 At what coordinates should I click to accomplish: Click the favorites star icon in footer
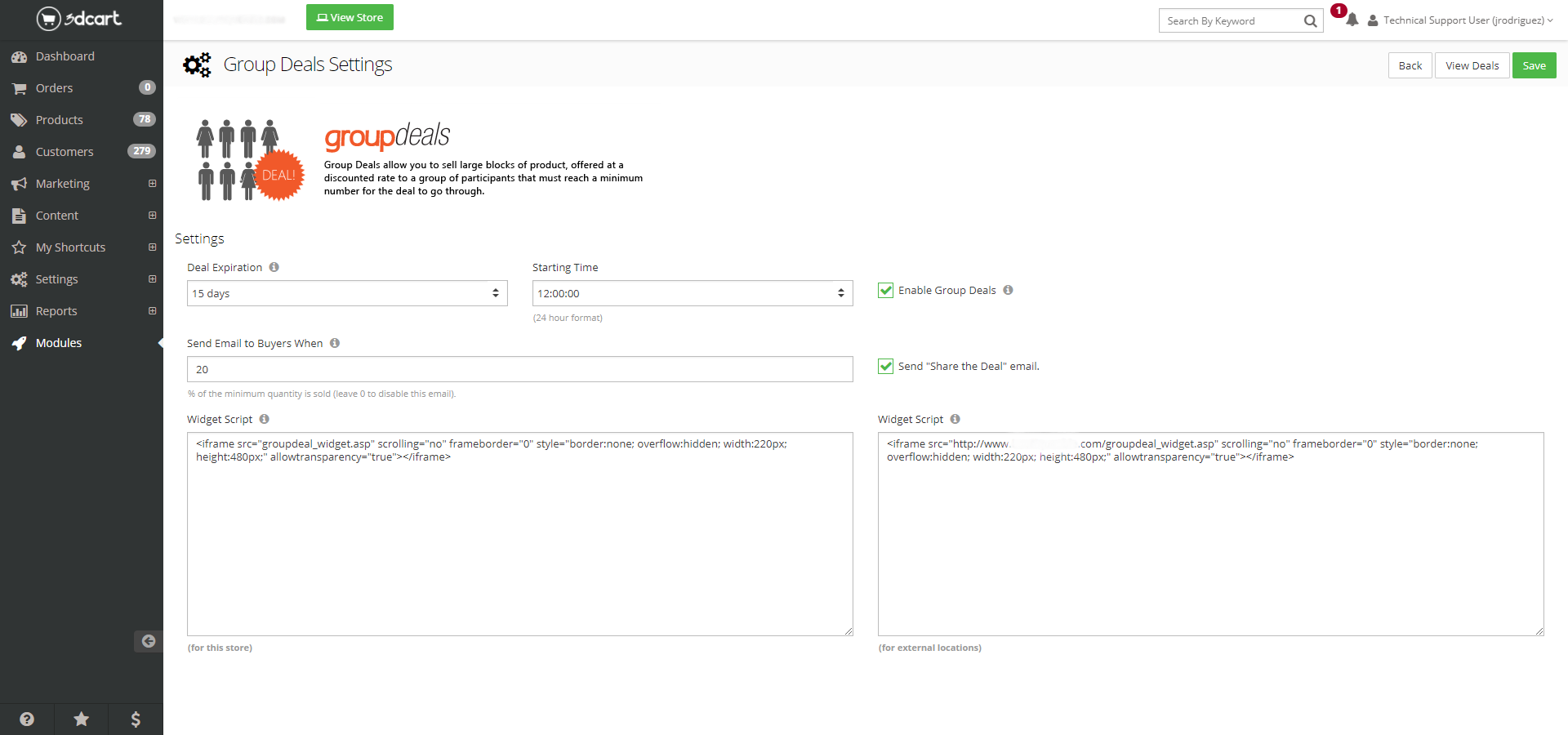tap(82, 719)
